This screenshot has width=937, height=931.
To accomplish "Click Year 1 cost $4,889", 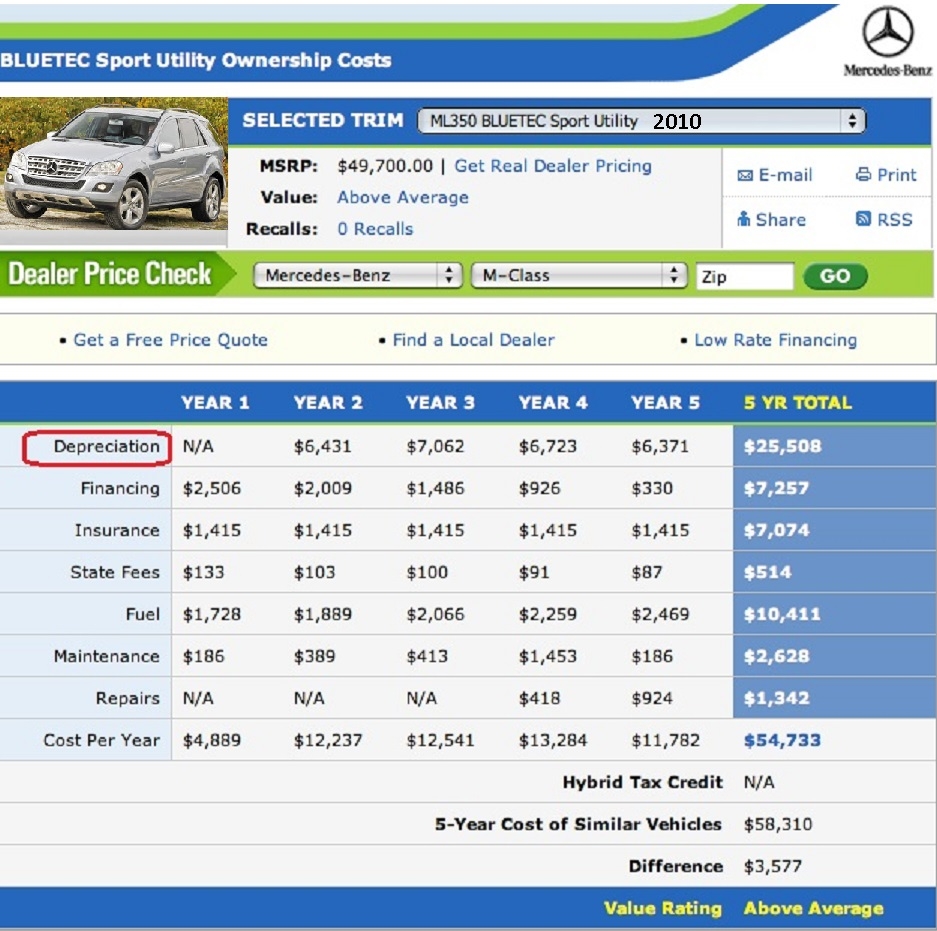I will click(x=212, y=740).
